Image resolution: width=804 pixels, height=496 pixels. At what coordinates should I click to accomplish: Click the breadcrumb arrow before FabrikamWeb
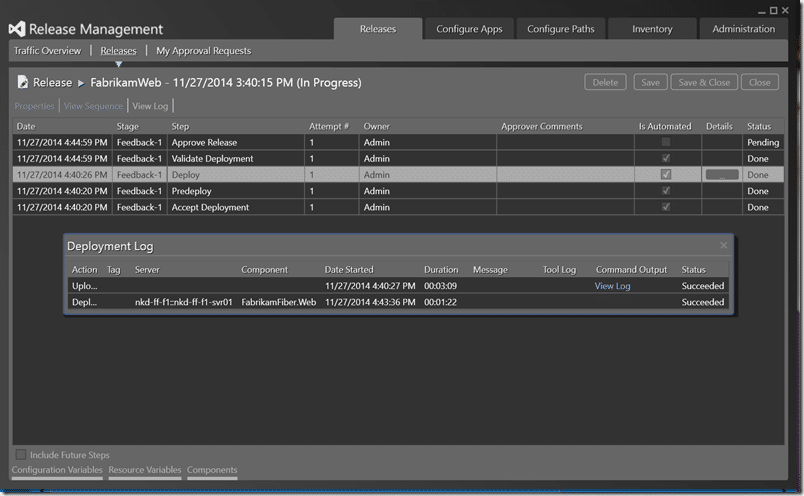[x=81, y=83]
